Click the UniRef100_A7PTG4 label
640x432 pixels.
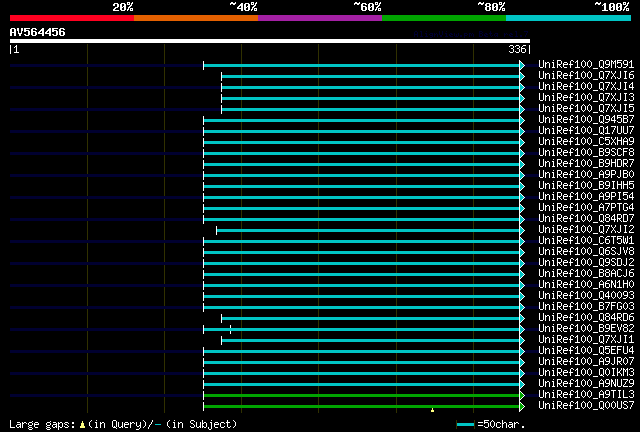tap(586, 208)
